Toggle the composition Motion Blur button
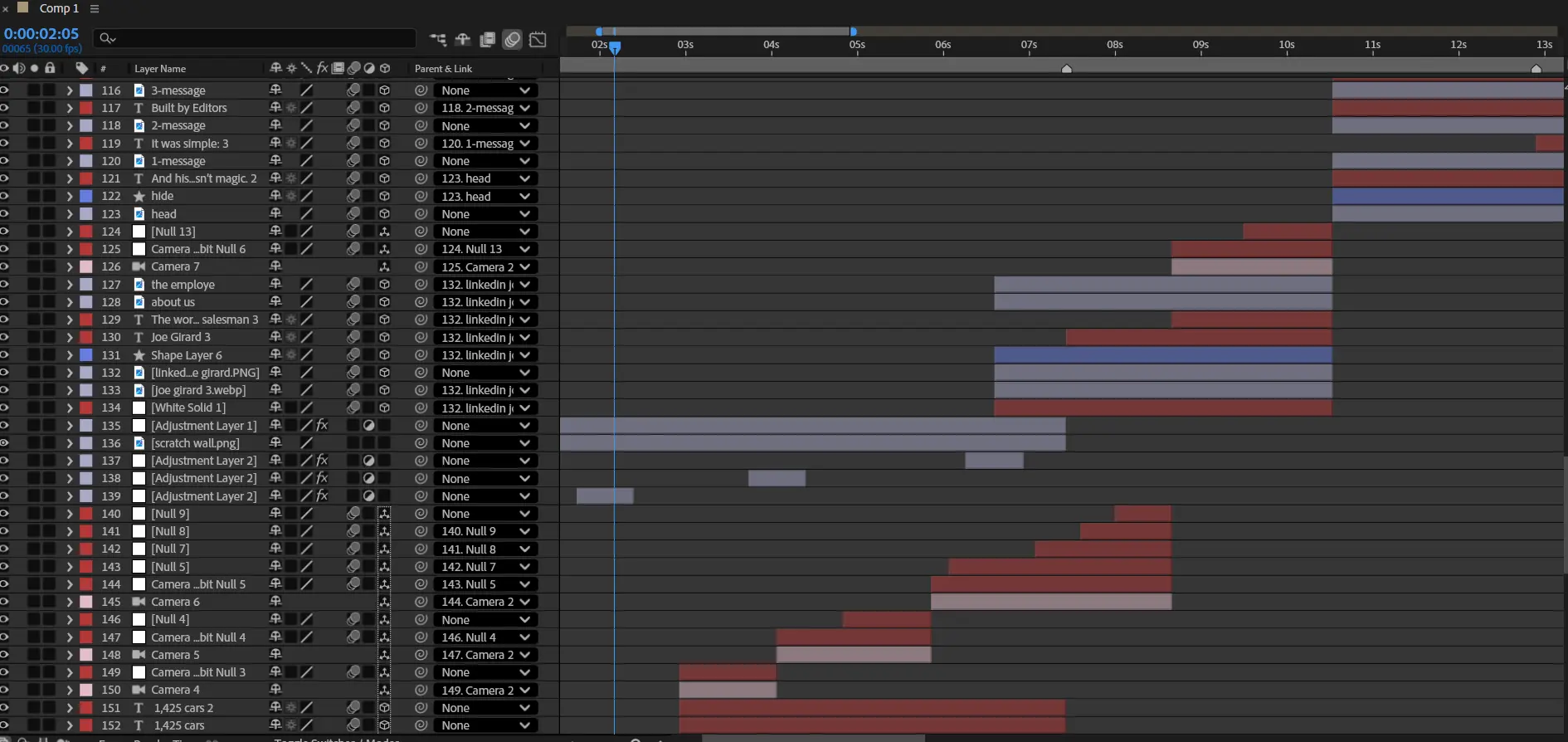The height and width of the screenshot is (742, 1568). [513, 39]
